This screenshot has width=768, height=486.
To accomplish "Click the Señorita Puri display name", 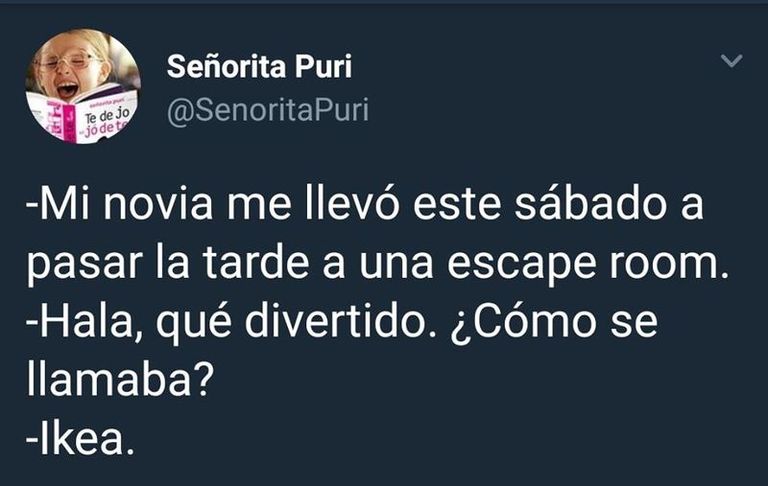I will pyautogui.click(x=259, y=66).
